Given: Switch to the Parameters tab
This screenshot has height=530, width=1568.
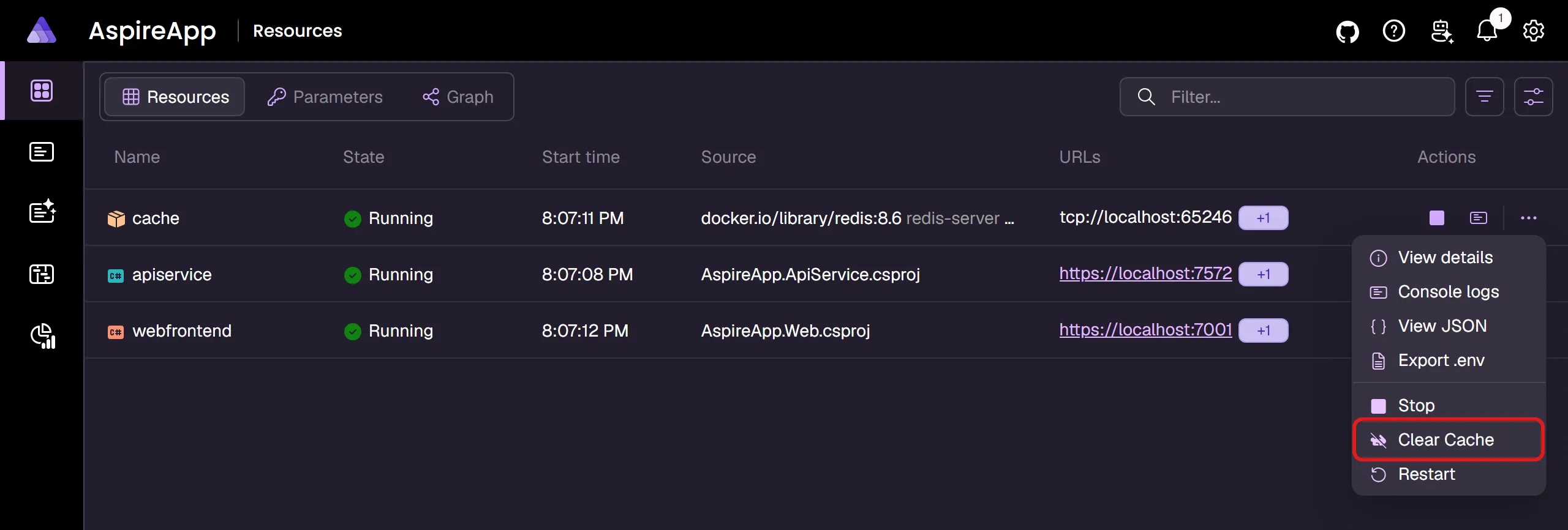Looking at the screenshot, I should point(325,97).
